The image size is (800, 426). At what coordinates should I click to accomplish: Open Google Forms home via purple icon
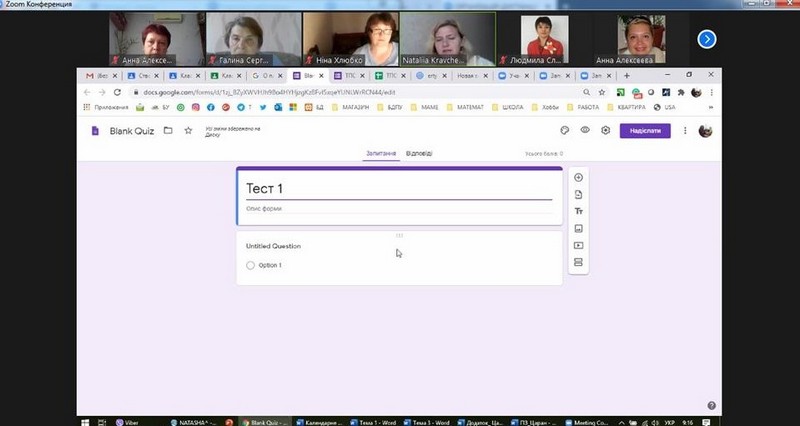tap(95, 131)
